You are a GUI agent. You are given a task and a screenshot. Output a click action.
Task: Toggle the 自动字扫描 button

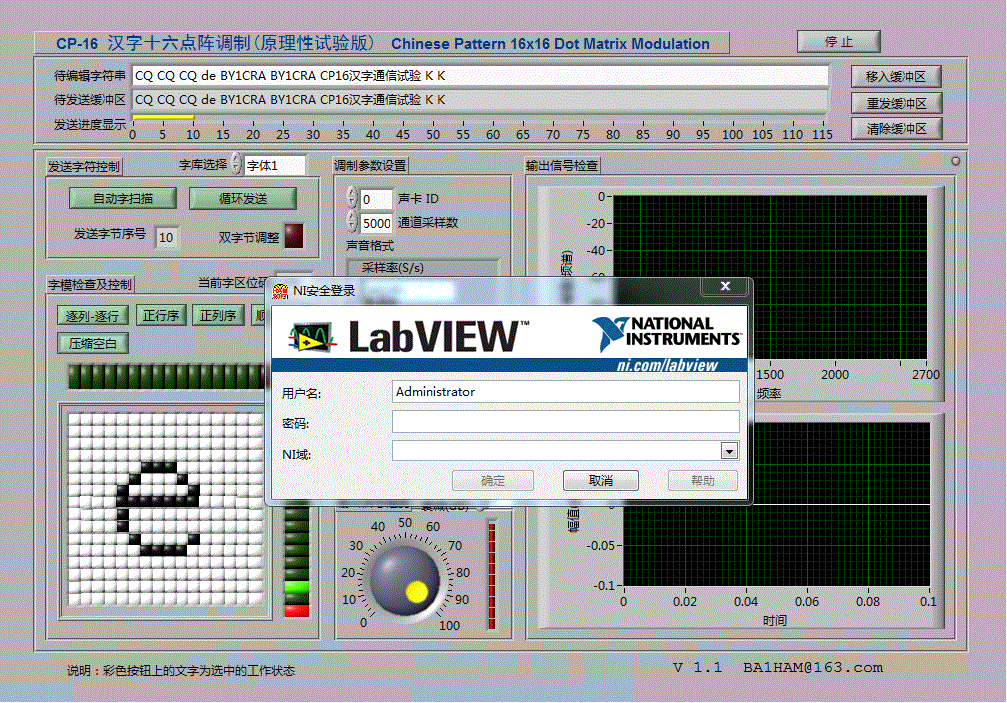coord(123,198)
